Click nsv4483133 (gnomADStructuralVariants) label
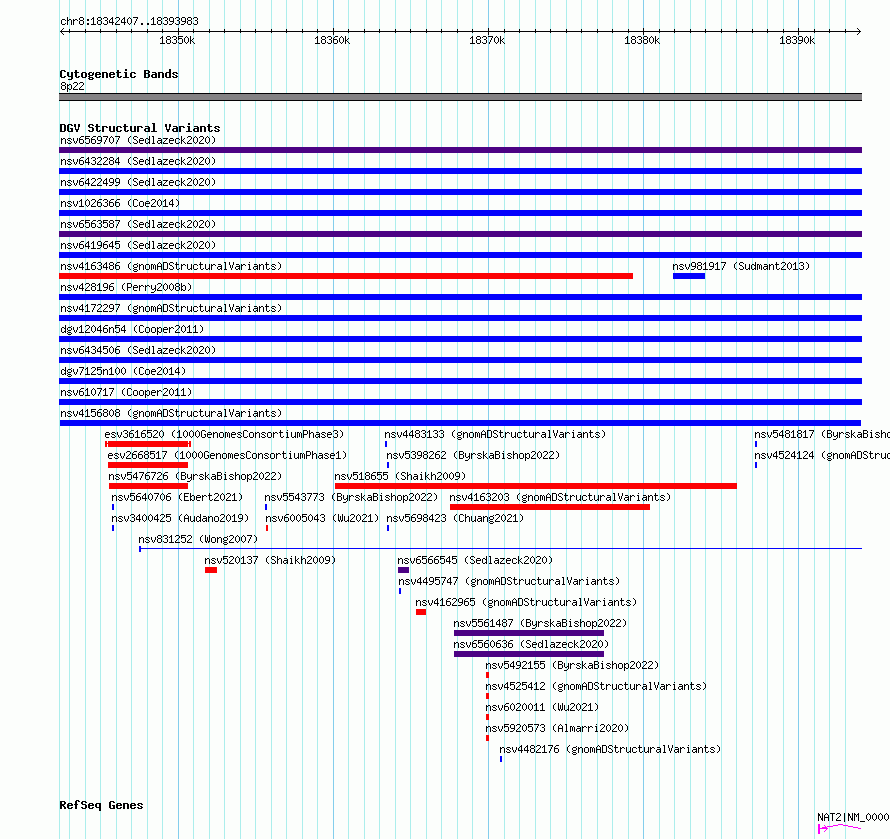This screenshot has width=890, height=839. (x=495, y=434)
